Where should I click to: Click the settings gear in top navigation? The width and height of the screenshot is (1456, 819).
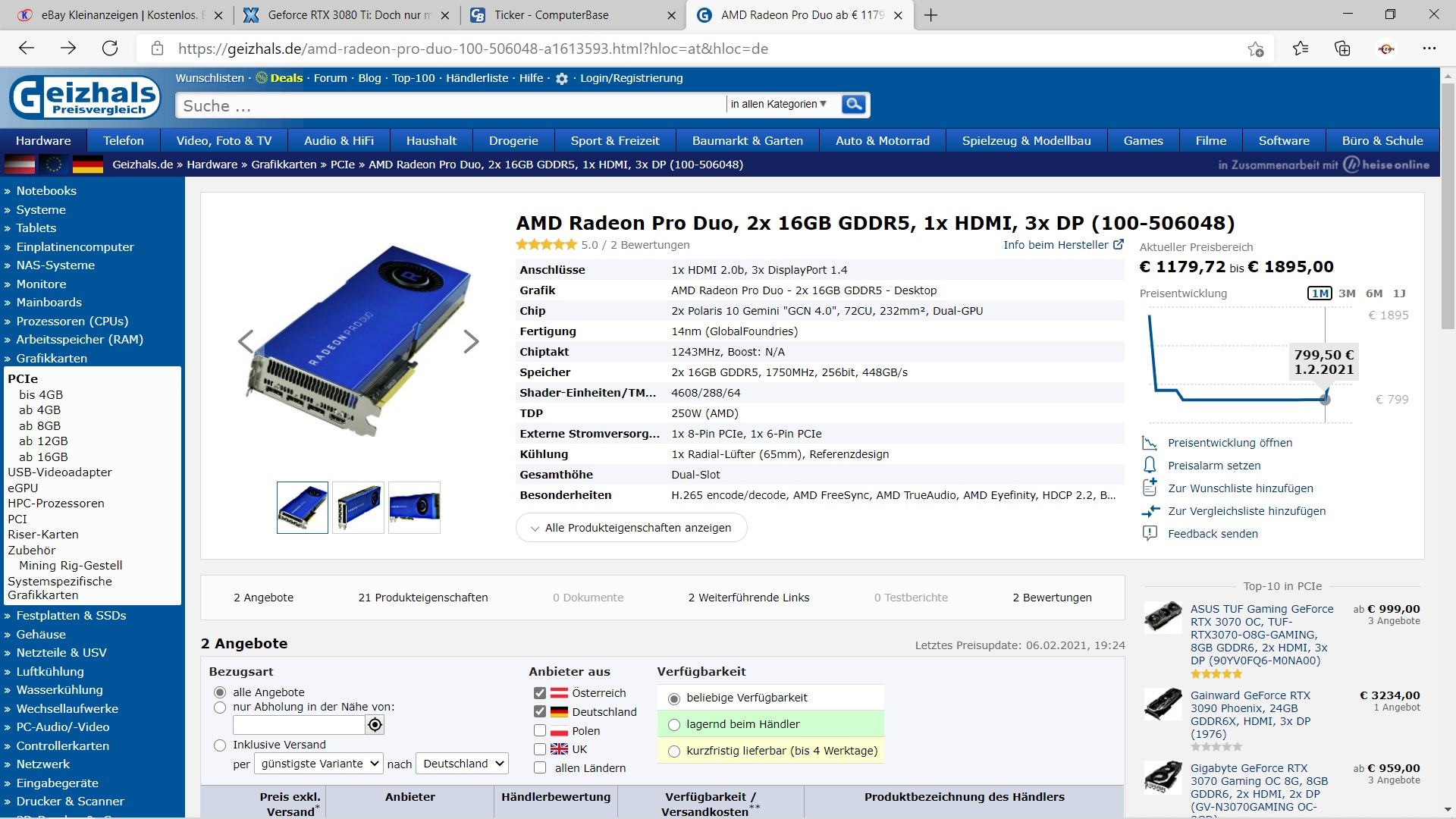[562, 79]
